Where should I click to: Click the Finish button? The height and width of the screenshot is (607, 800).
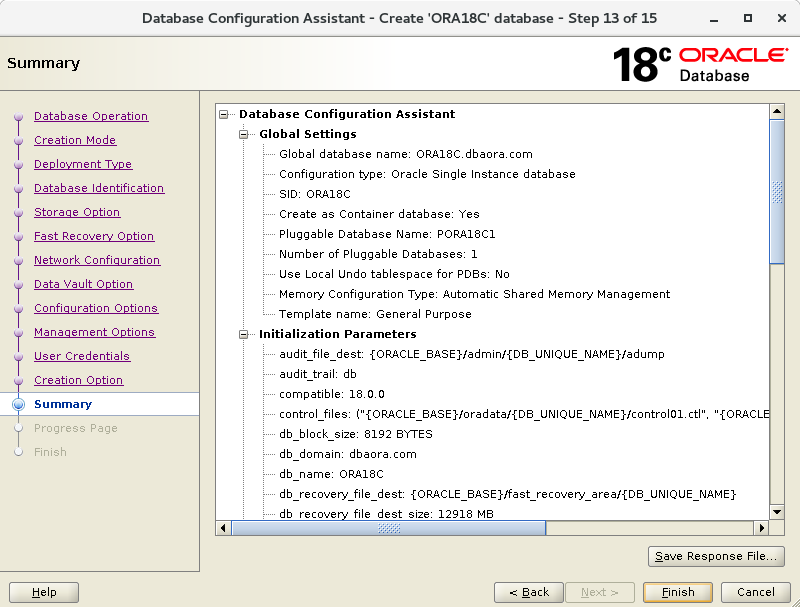coord(678,592)
